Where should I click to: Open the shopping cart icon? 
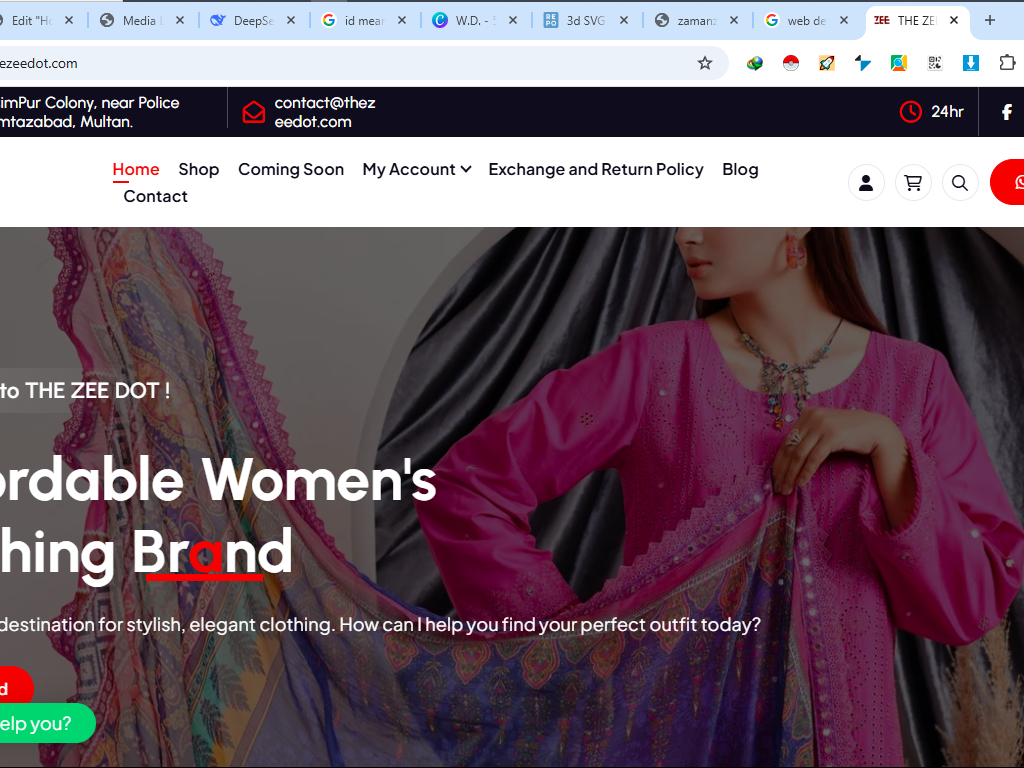(x=913, y=183)
